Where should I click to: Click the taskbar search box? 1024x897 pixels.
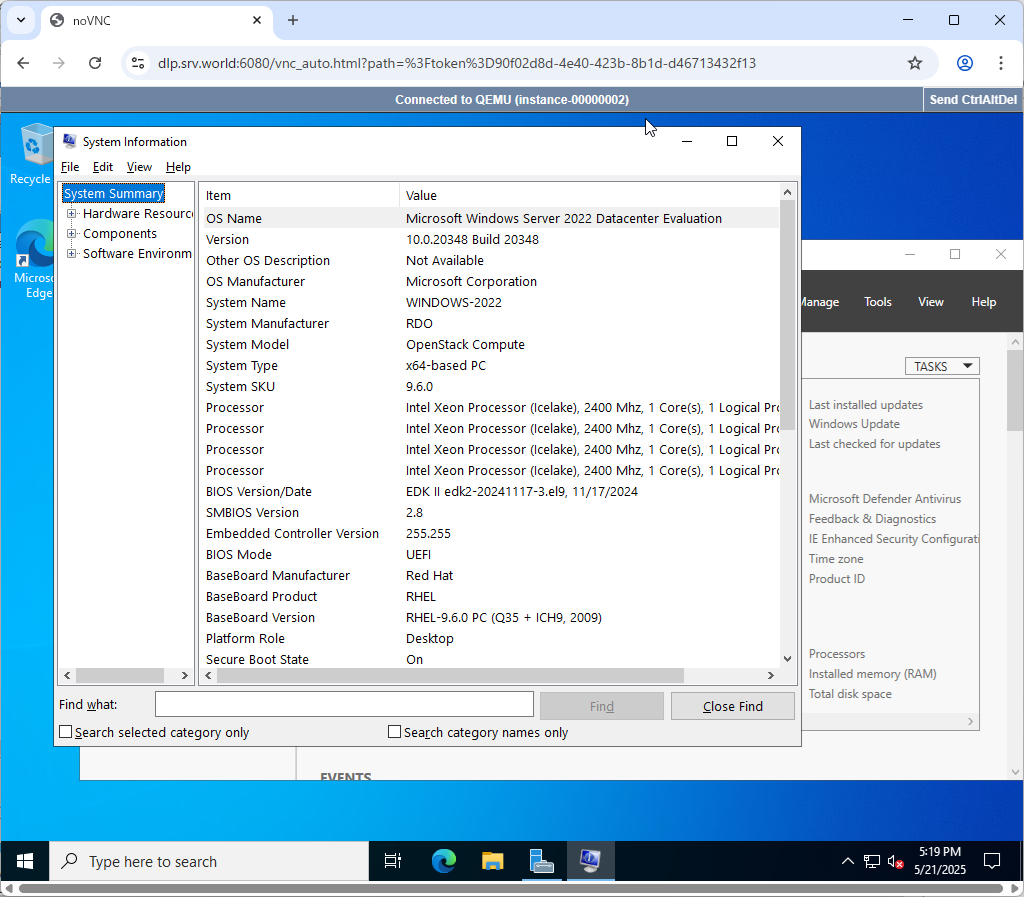coord(209,862)
